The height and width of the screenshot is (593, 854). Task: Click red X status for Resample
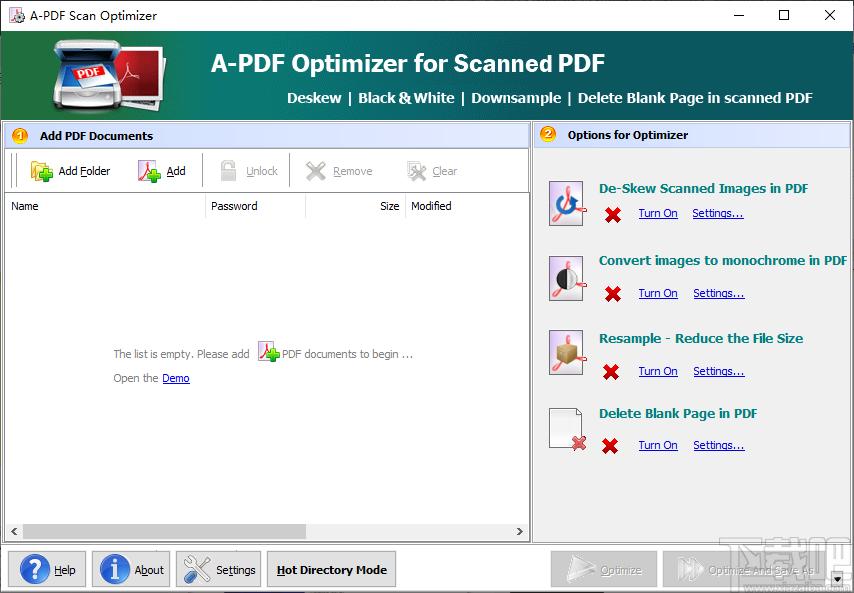pos(611,372)
